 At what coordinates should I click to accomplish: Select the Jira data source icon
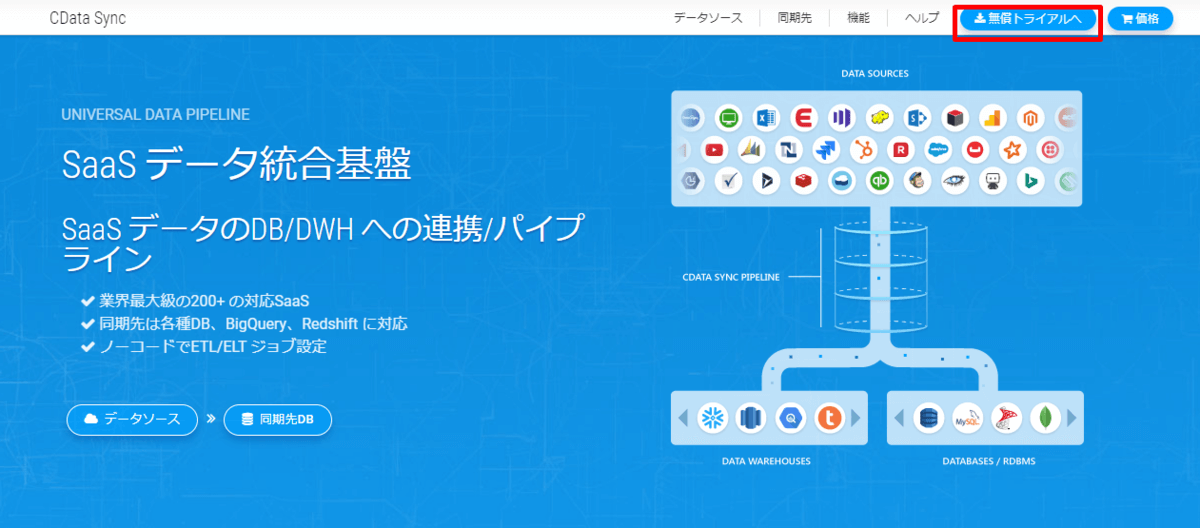pos(826,150)
